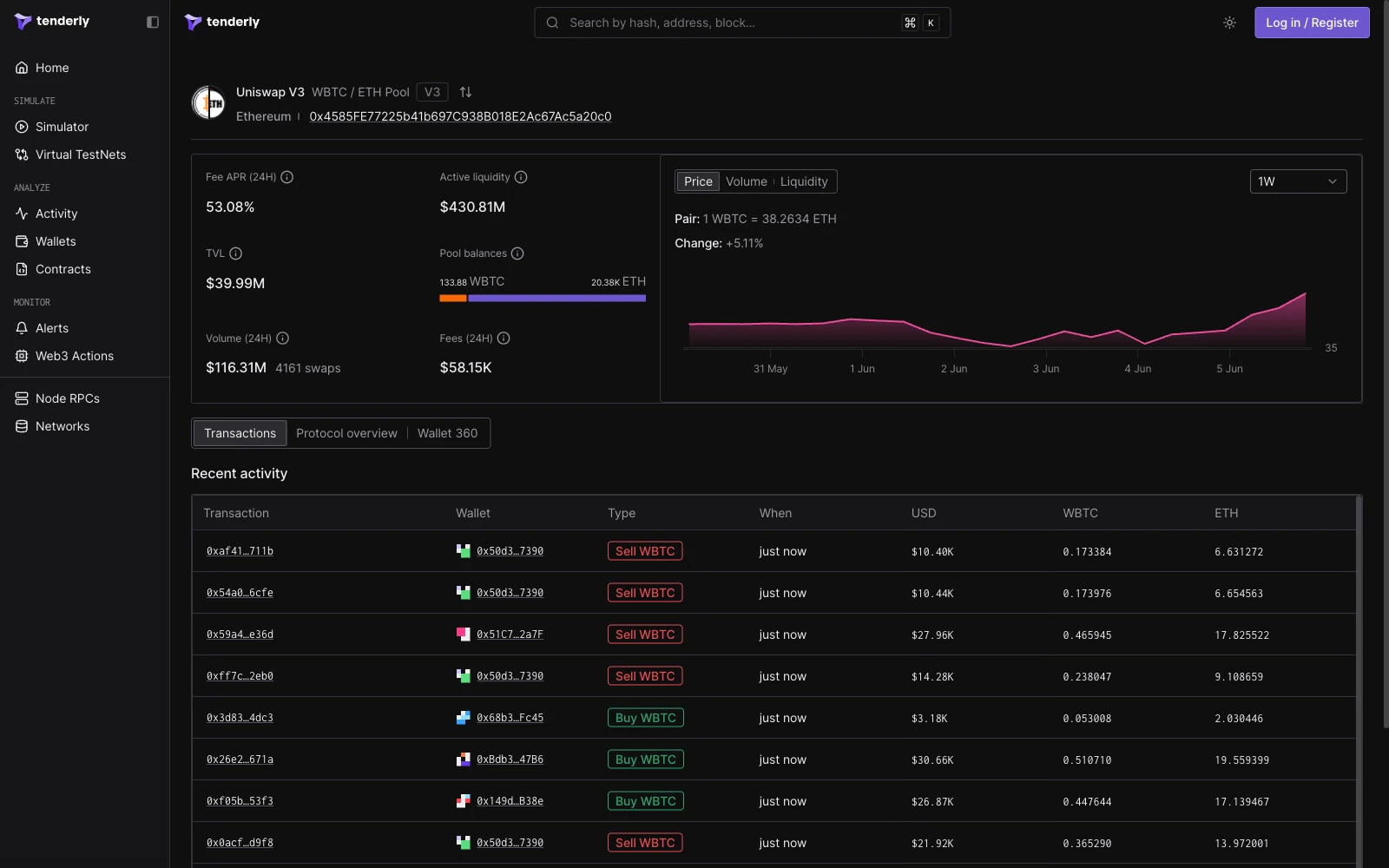The width and height of the screenshot is (1389, 868).
Task: Click wallet avatar for 0x149d…B38e
Action: click(464, 801)
